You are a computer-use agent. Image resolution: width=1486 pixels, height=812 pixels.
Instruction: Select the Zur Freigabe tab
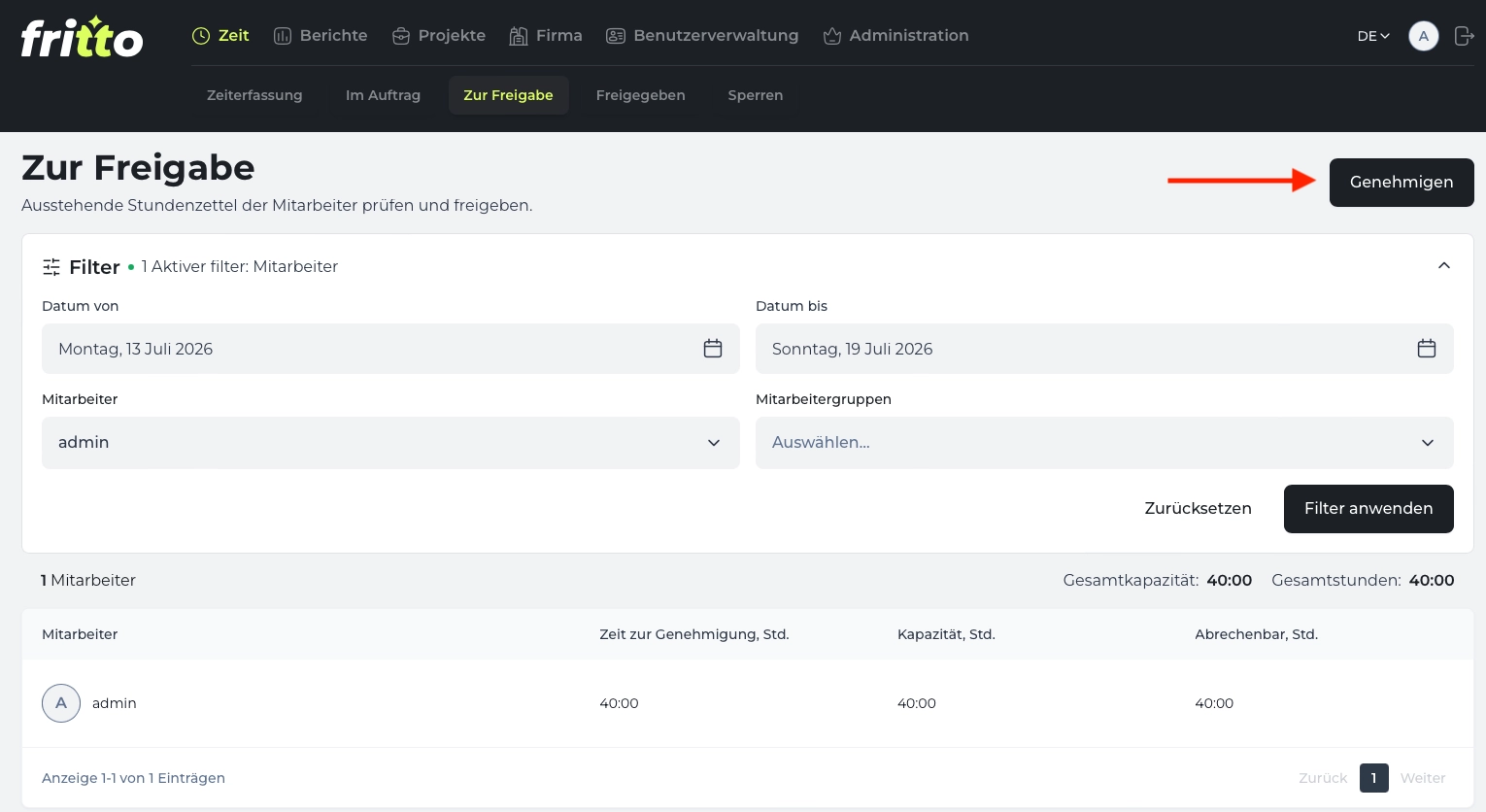pos(508,95)
